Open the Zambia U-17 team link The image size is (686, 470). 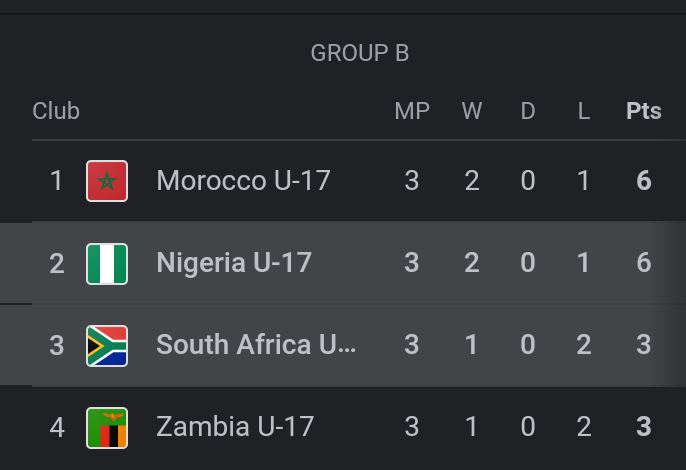click(x=235, y=427)
